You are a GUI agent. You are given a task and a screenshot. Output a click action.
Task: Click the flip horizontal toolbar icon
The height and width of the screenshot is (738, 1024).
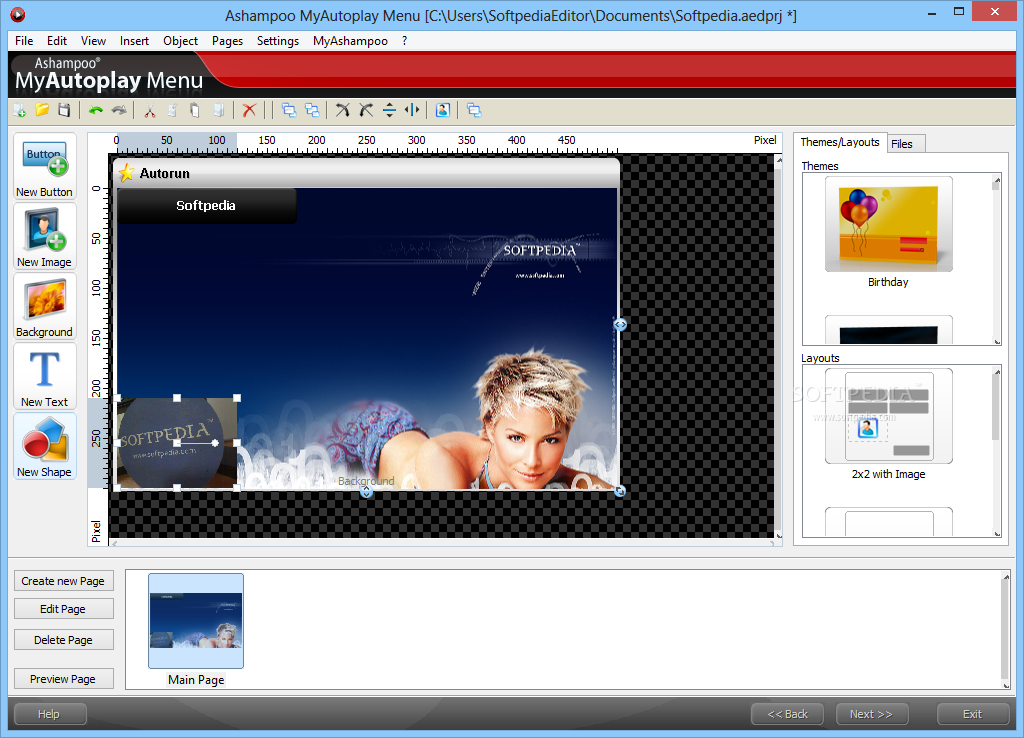[412, 110]
